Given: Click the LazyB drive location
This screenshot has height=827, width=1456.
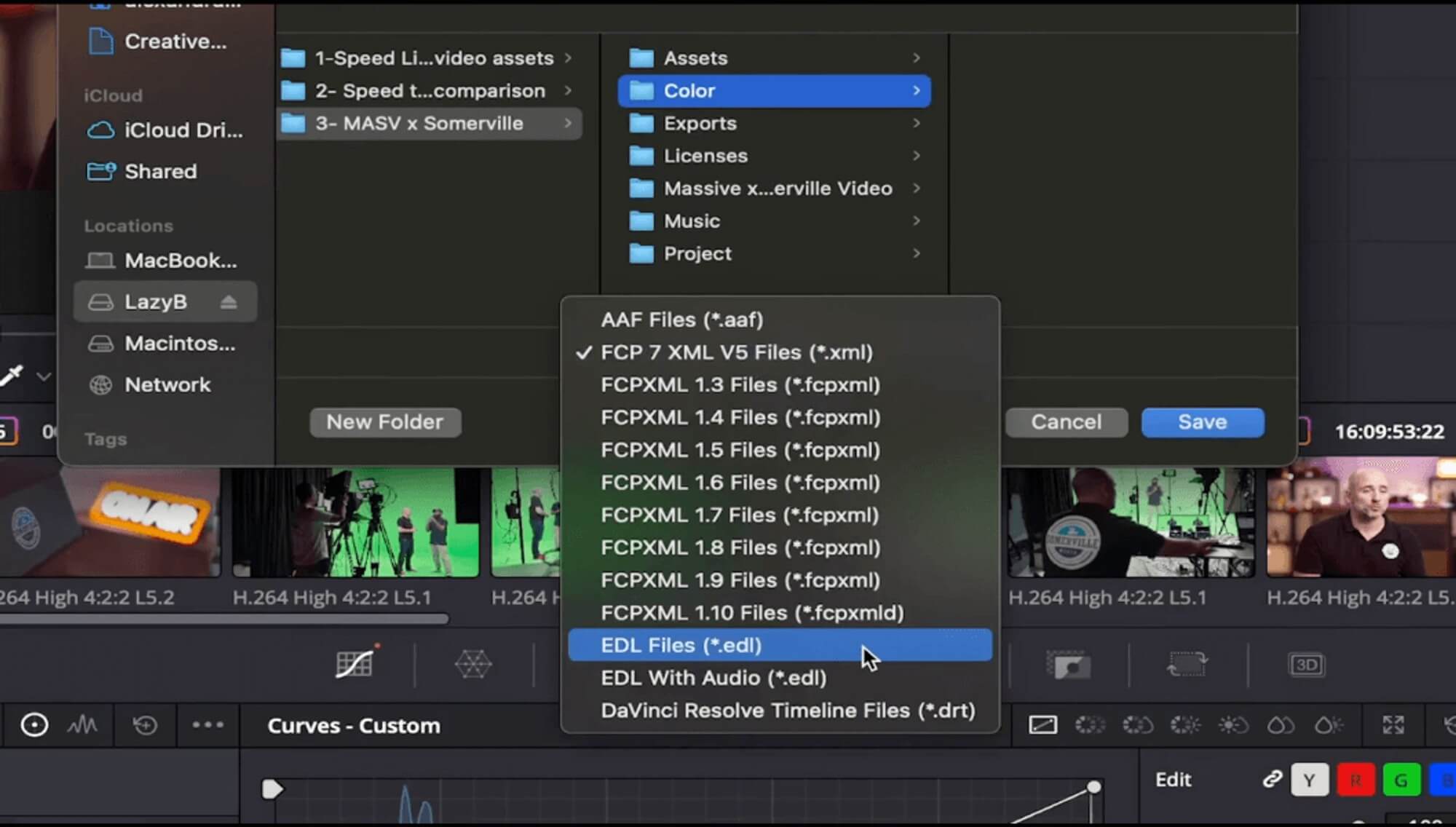Looking at the screenshot, I should 155,301.
